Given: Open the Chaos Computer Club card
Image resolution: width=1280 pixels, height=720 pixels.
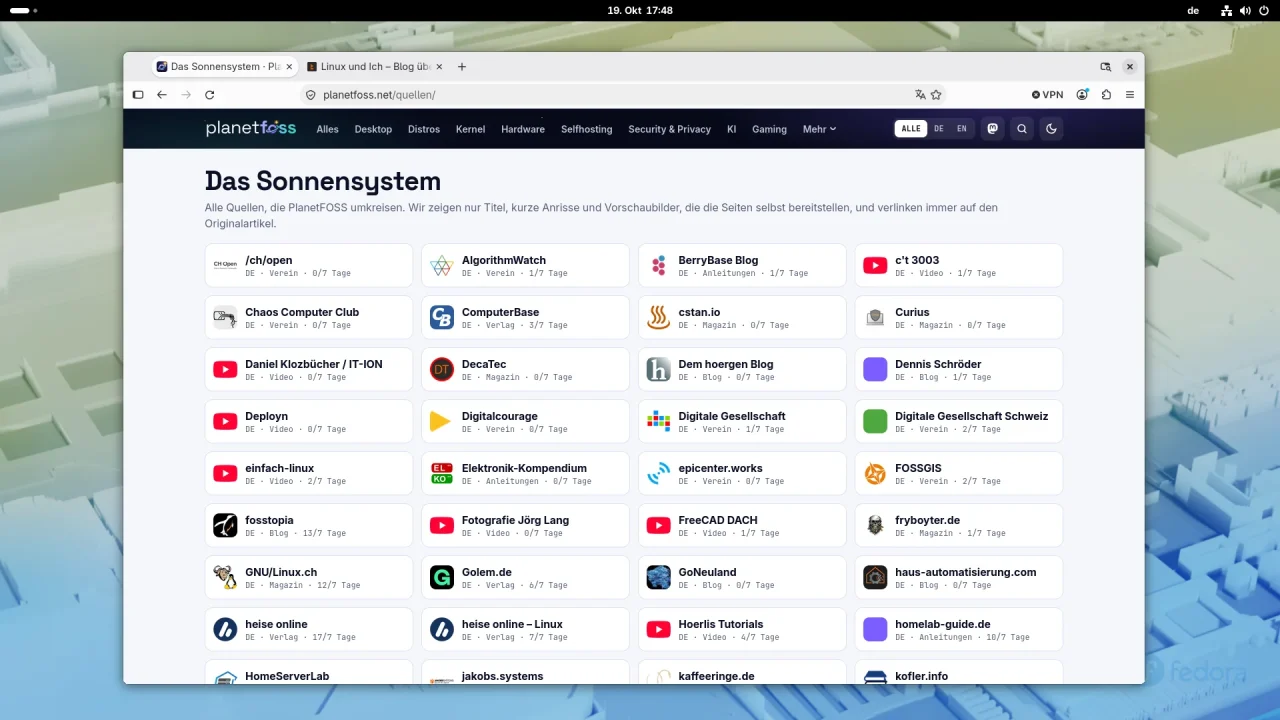Looking at the screenshot, I should (309, 318).
